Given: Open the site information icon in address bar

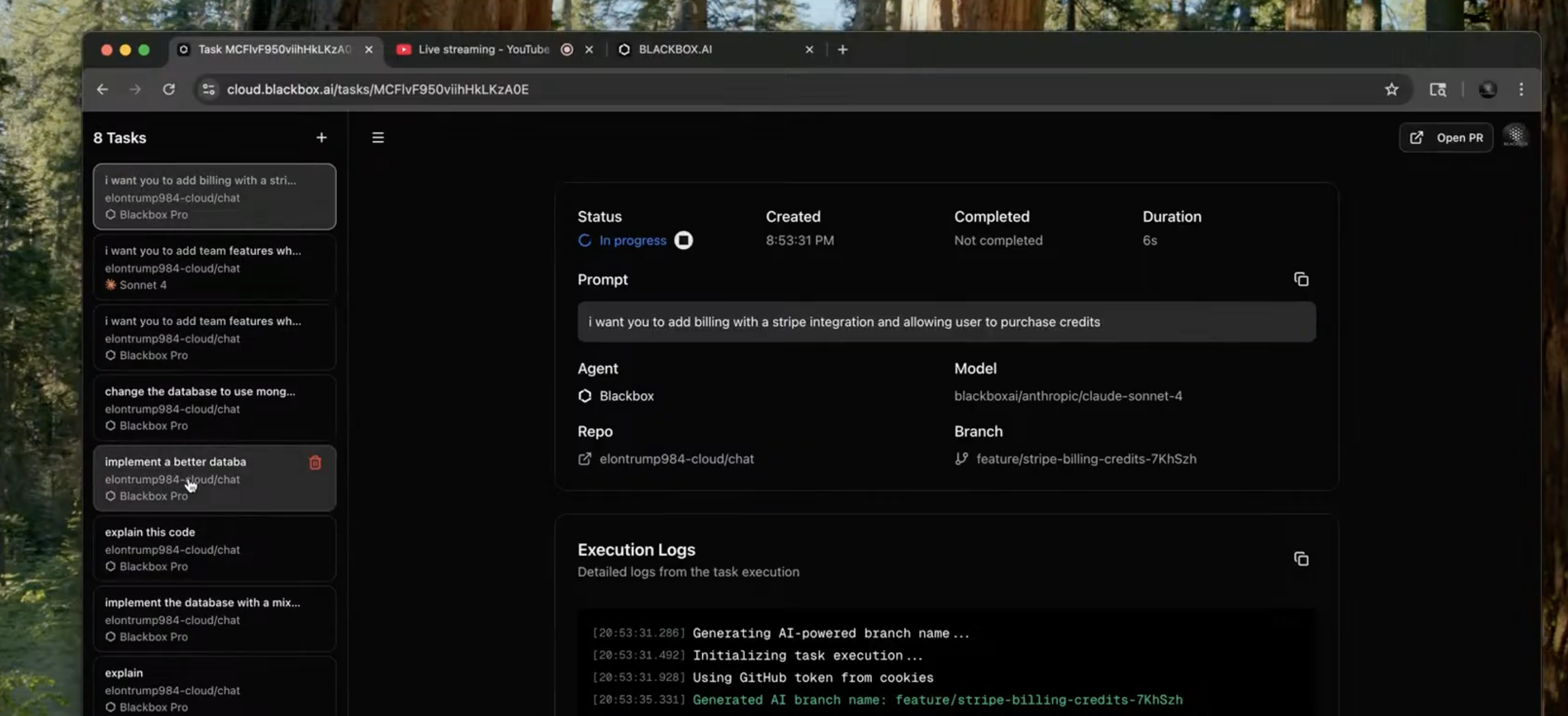Looking at the screenshot, I should [209, 90].
